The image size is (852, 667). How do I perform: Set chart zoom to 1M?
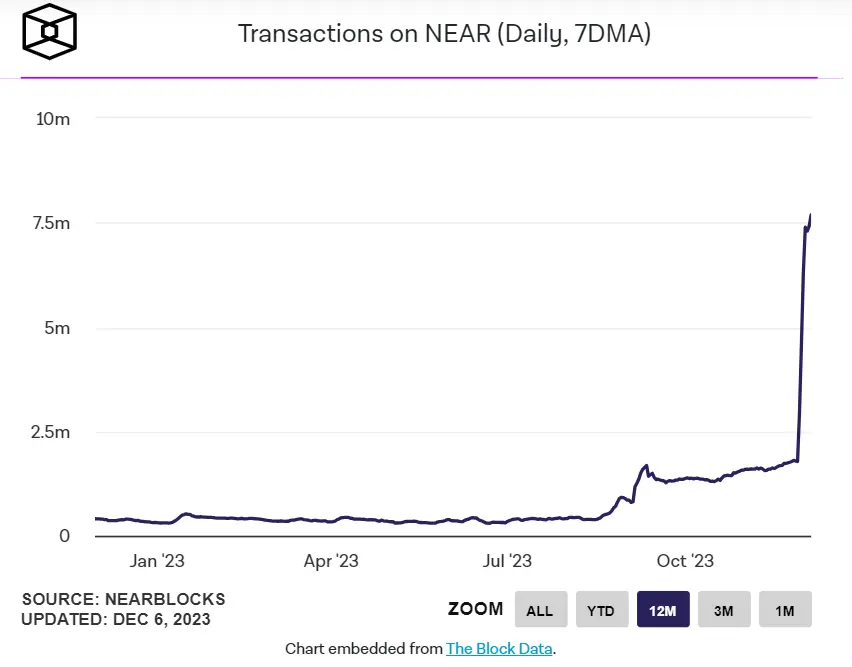[785, 609]
